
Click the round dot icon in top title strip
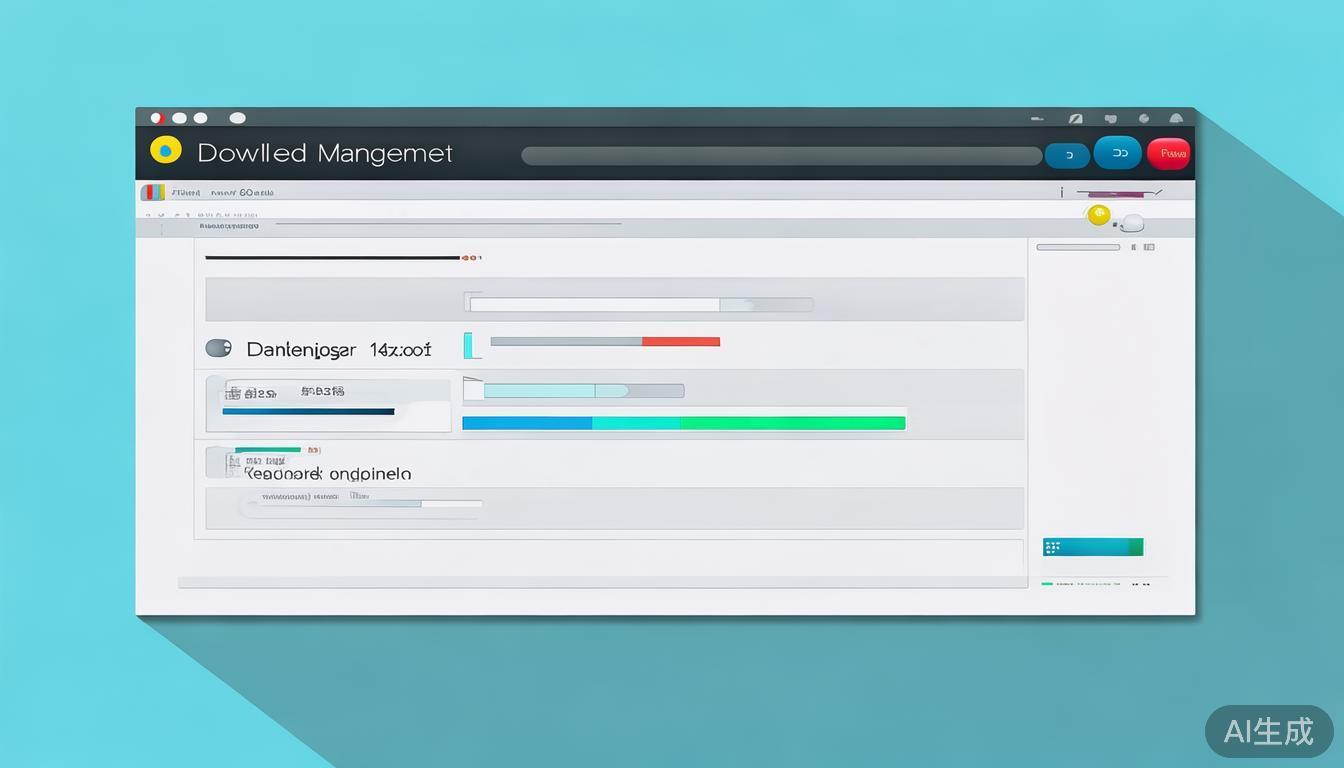point(1144,118)
